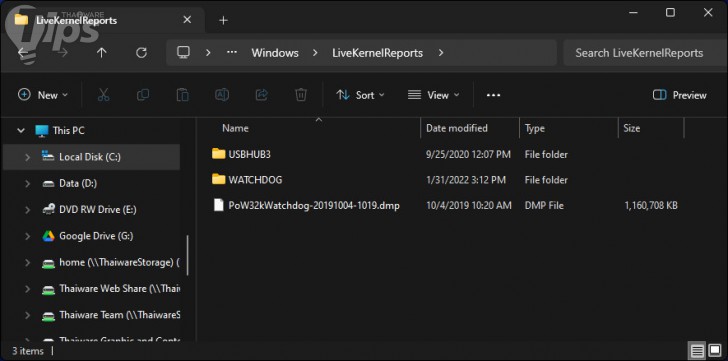The height and width of the screenshot is (361, 728).
Task: Click the DMP file icon
Action: (218, 205)
